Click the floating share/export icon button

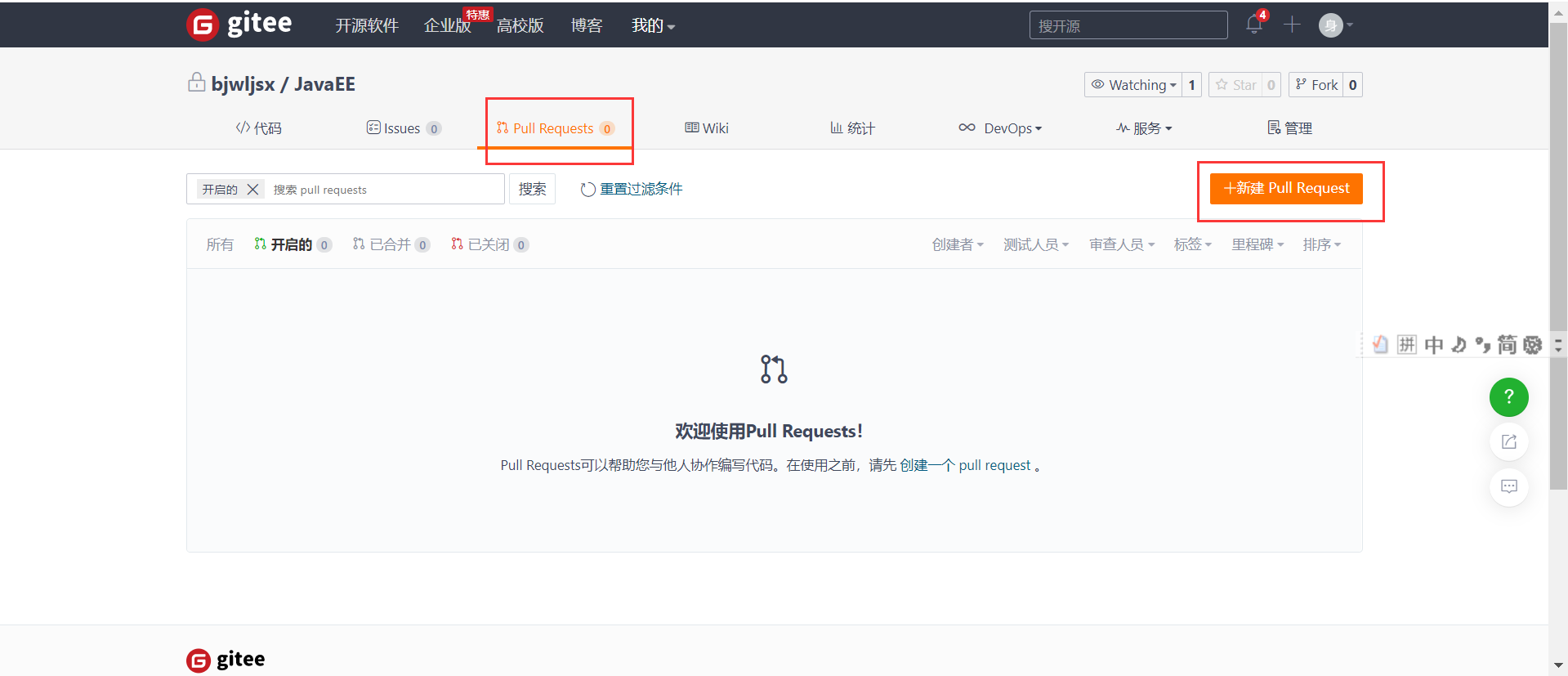(1509, 442)
